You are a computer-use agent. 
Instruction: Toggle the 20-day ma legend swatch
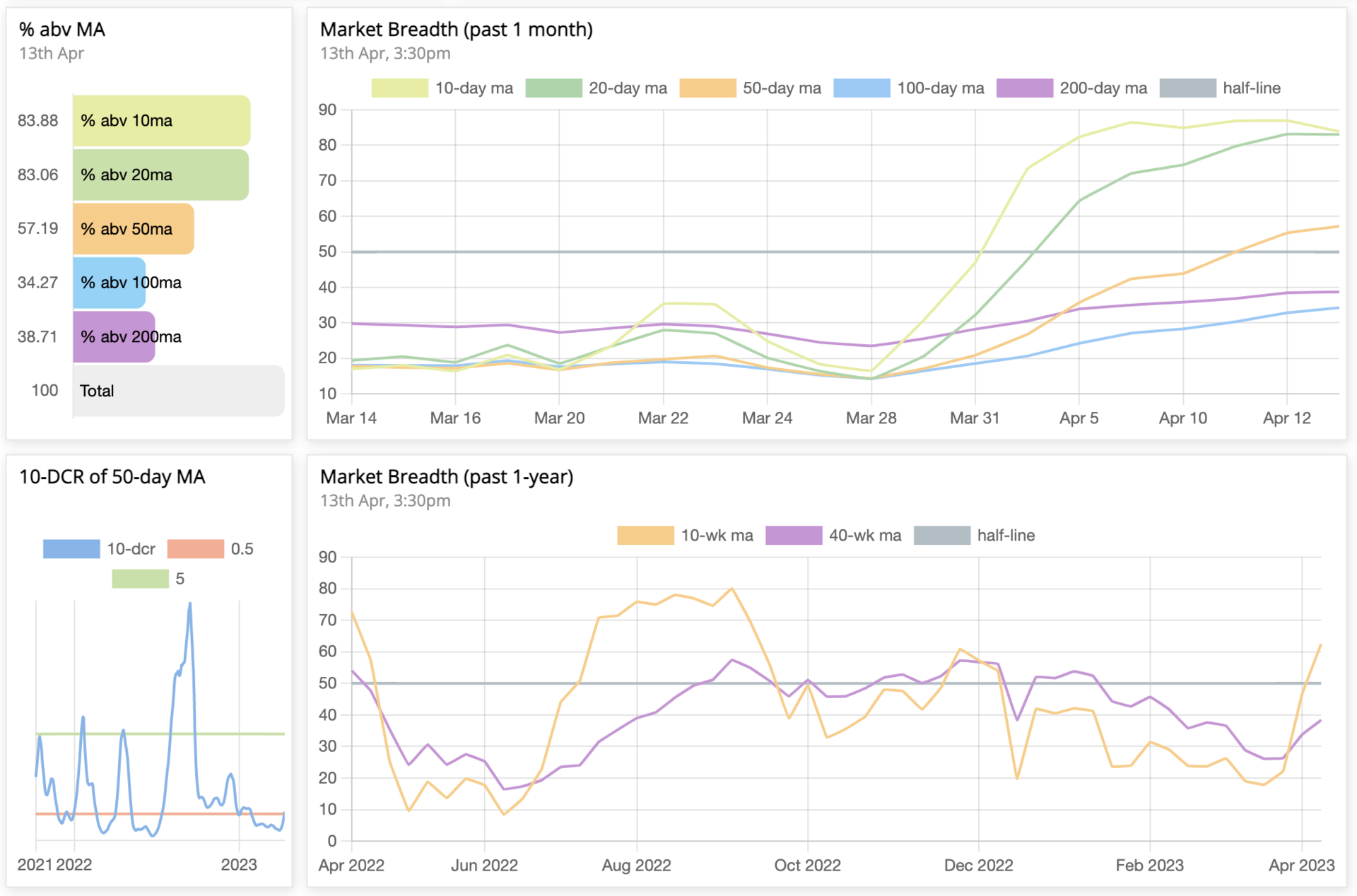click(x=553, y=88)
